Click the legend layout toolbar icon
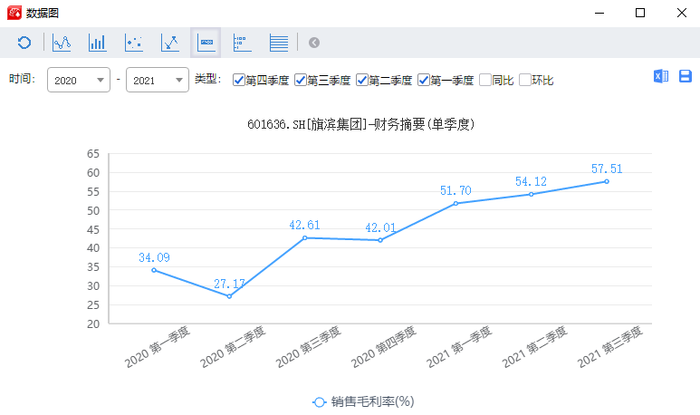The image size is (700, 415). click(x=242, y=43)
